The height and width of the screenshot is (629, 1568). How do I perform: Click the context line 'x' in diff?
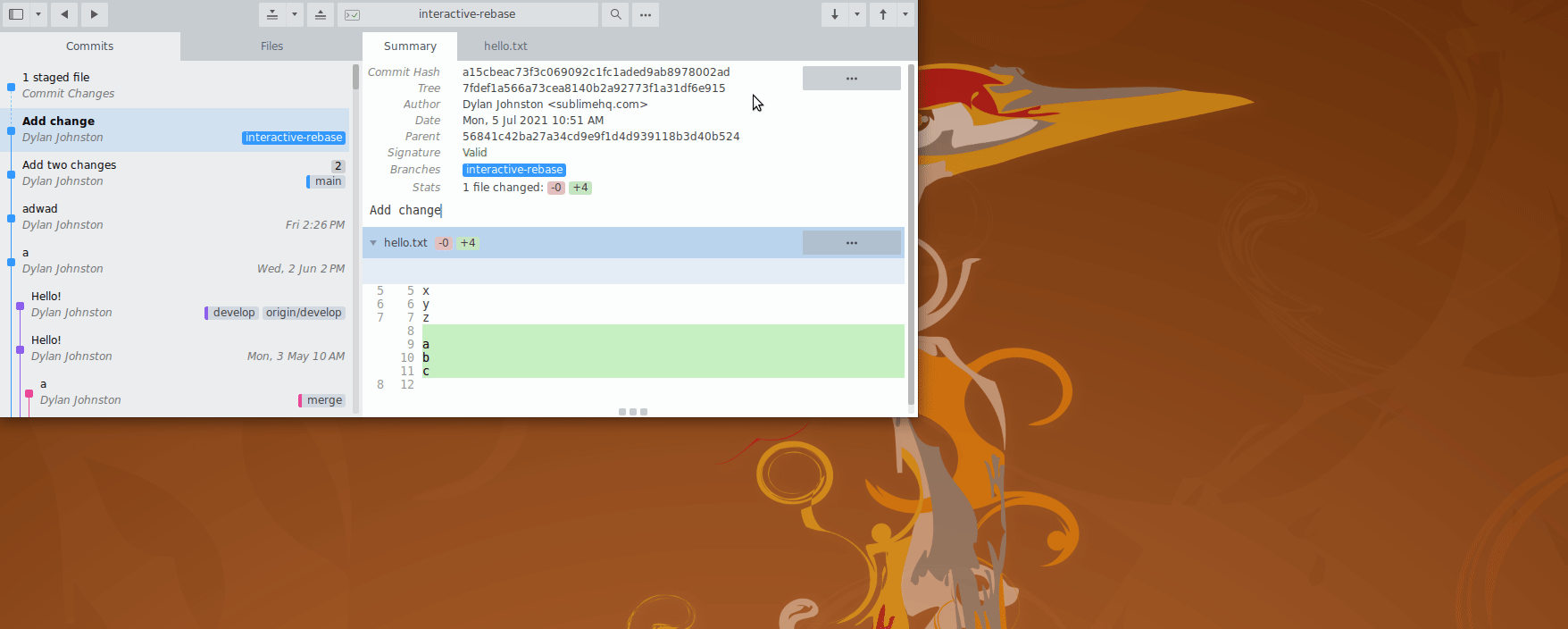(663, 291)
